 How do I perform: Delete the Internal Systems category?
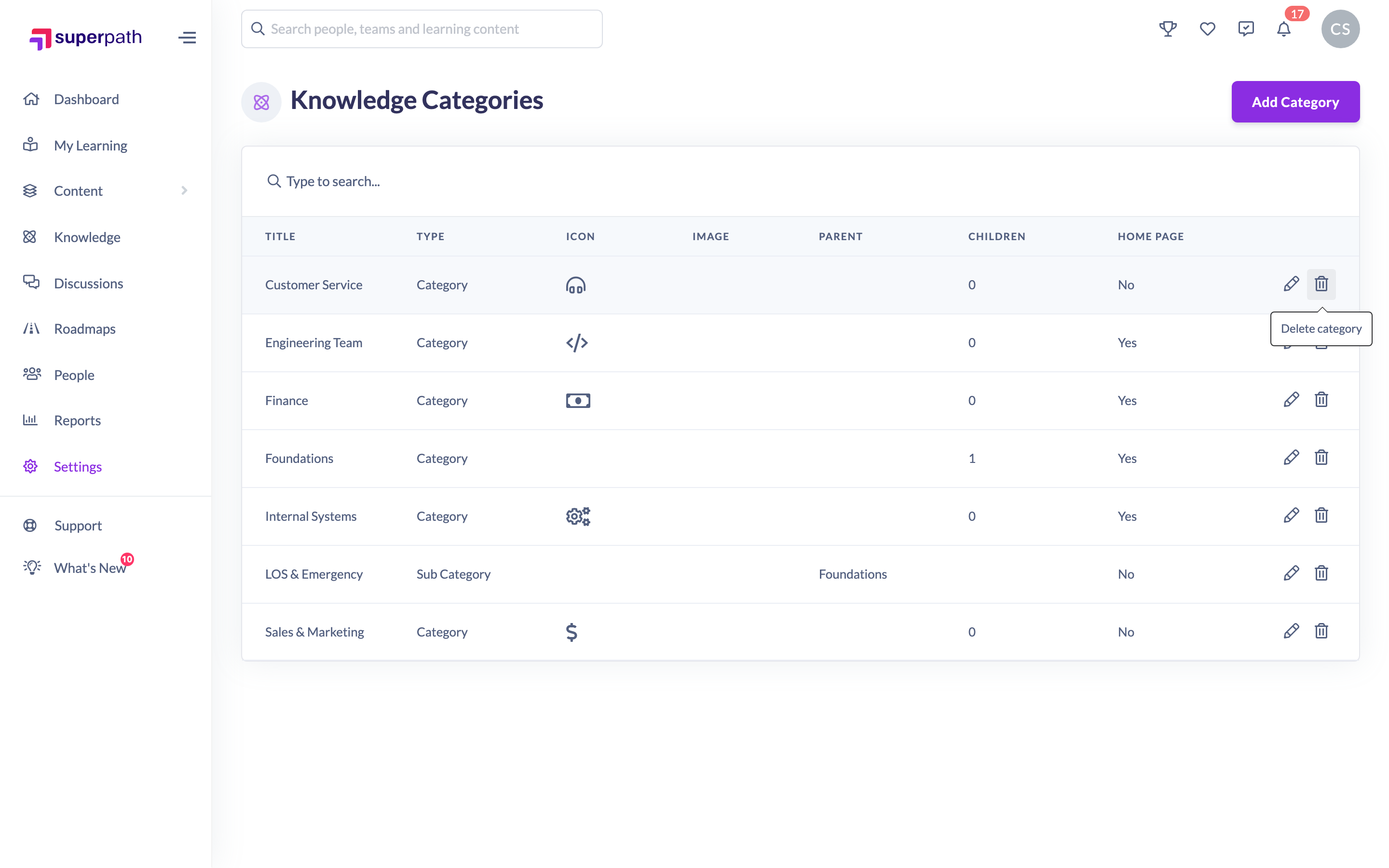point(1321,515)
